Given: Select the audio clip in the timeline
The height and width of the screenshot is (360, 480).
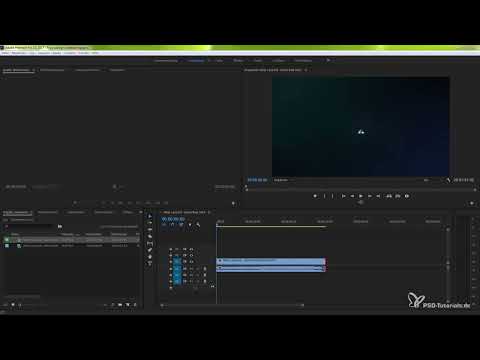Looking at the screenshot, I should coord(271,269).
